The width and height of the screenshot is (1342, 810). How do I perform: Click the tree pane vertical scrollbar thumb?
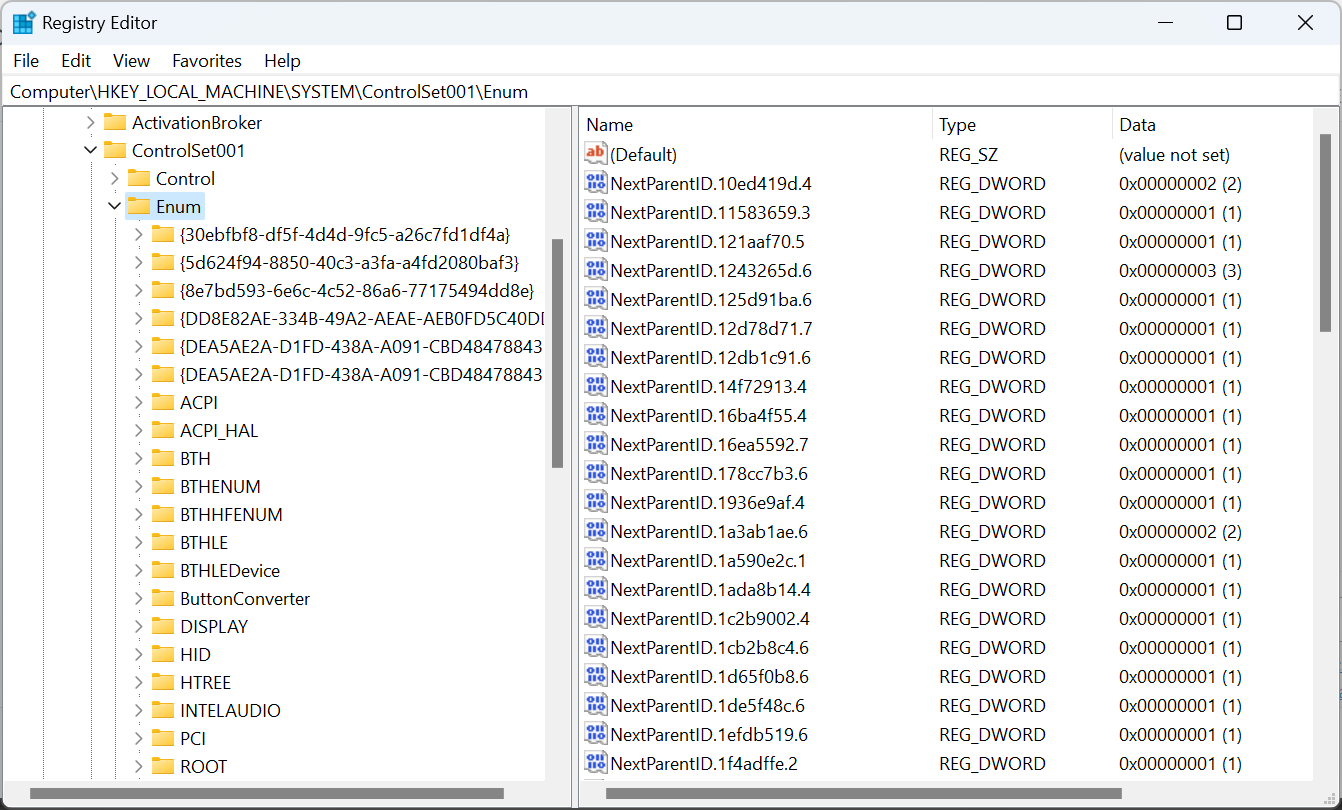(x=557, y=353)
